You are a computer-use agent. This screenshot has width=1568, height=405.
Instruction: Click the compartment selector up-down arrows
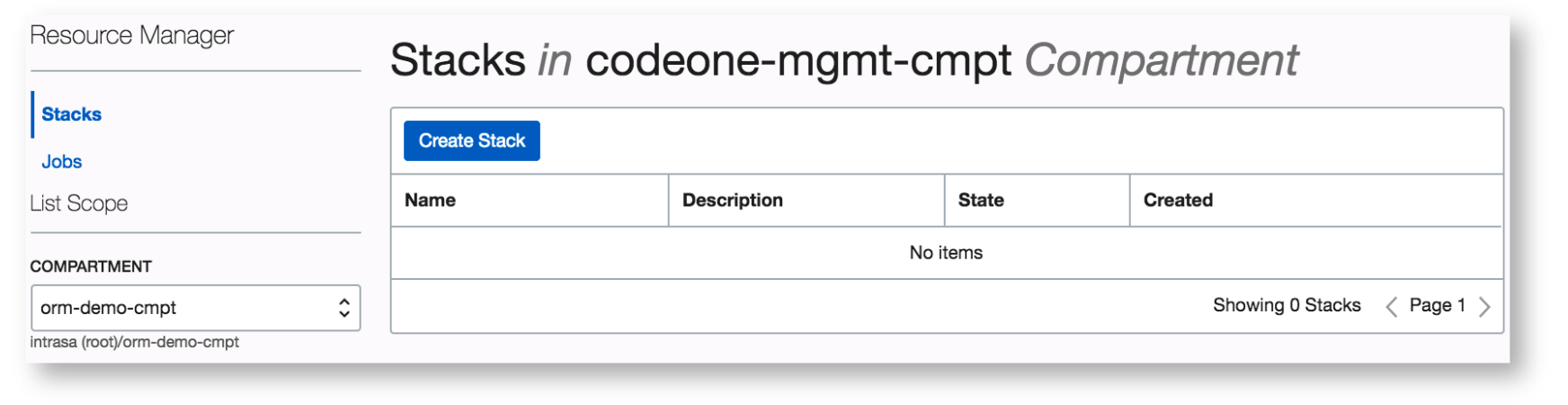[x=343, y=308]
